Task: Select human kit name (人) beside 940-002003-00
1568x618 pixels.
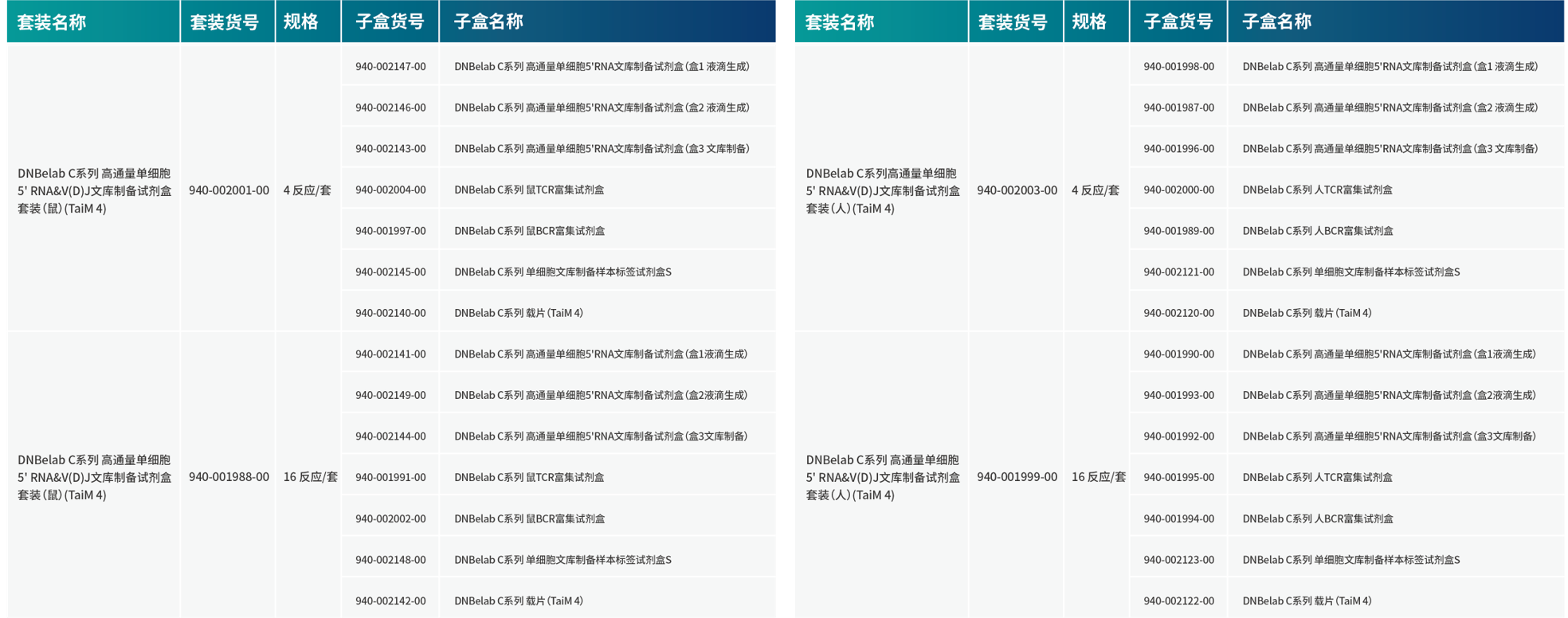Action: [883, 191]
